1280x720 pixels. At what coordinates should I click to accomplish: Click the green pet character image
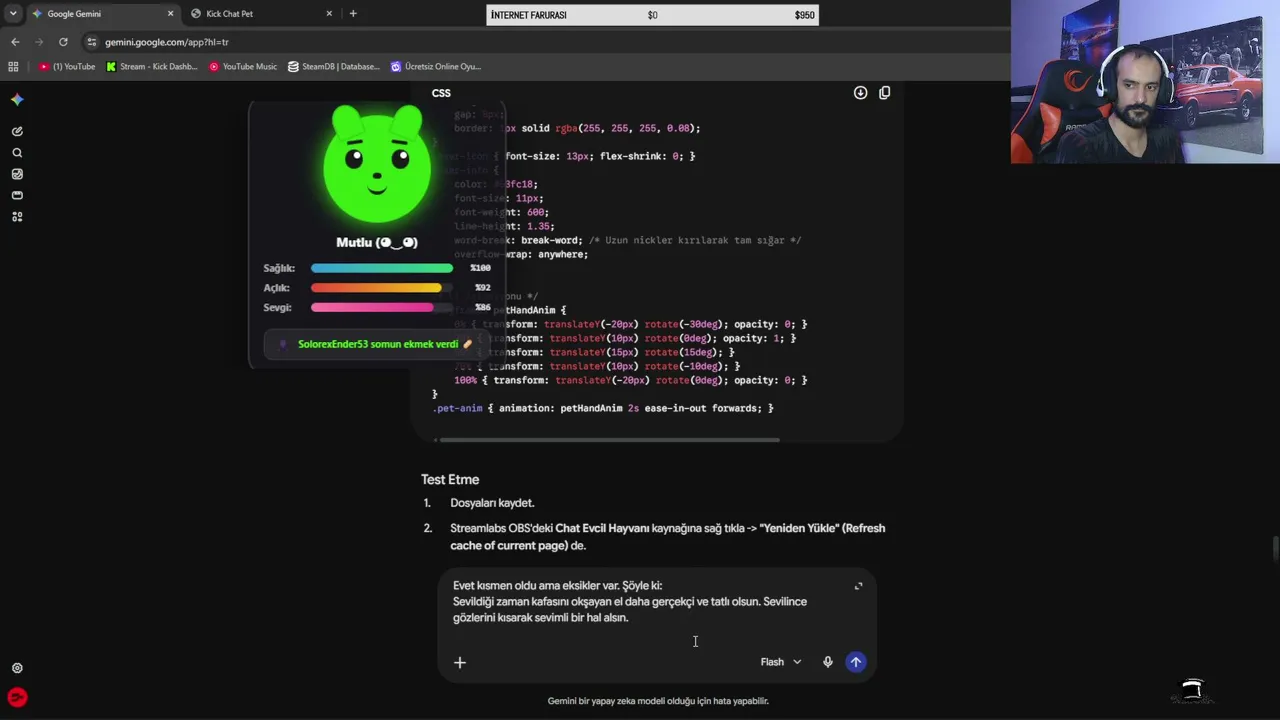point(377,166)
